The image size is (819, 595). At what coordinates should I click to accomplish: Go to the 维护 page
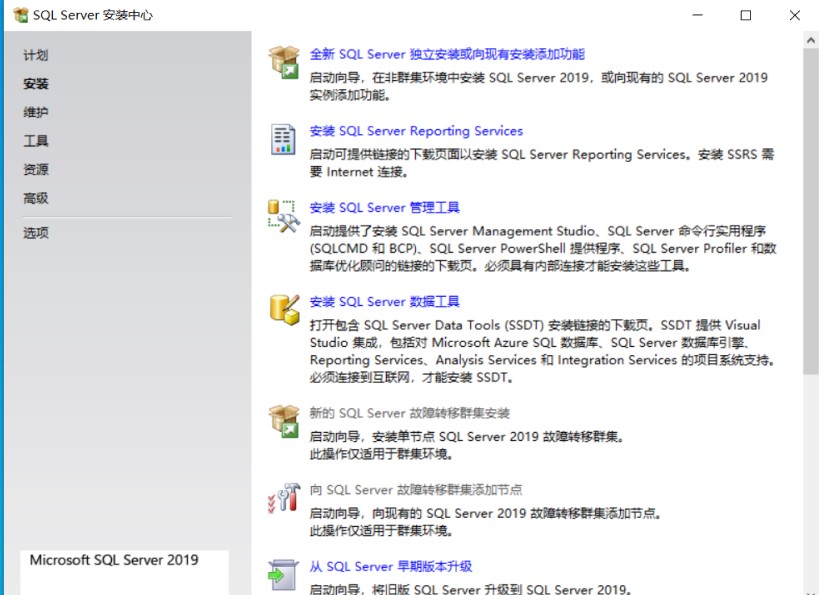36,112
